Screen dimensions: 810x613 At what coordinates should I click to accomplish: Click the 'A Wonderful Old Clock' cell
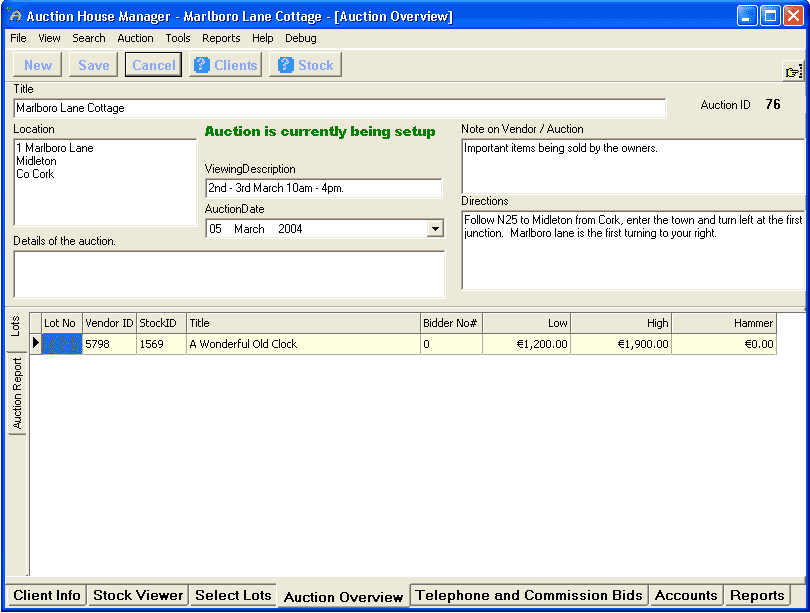click(303, 344)
